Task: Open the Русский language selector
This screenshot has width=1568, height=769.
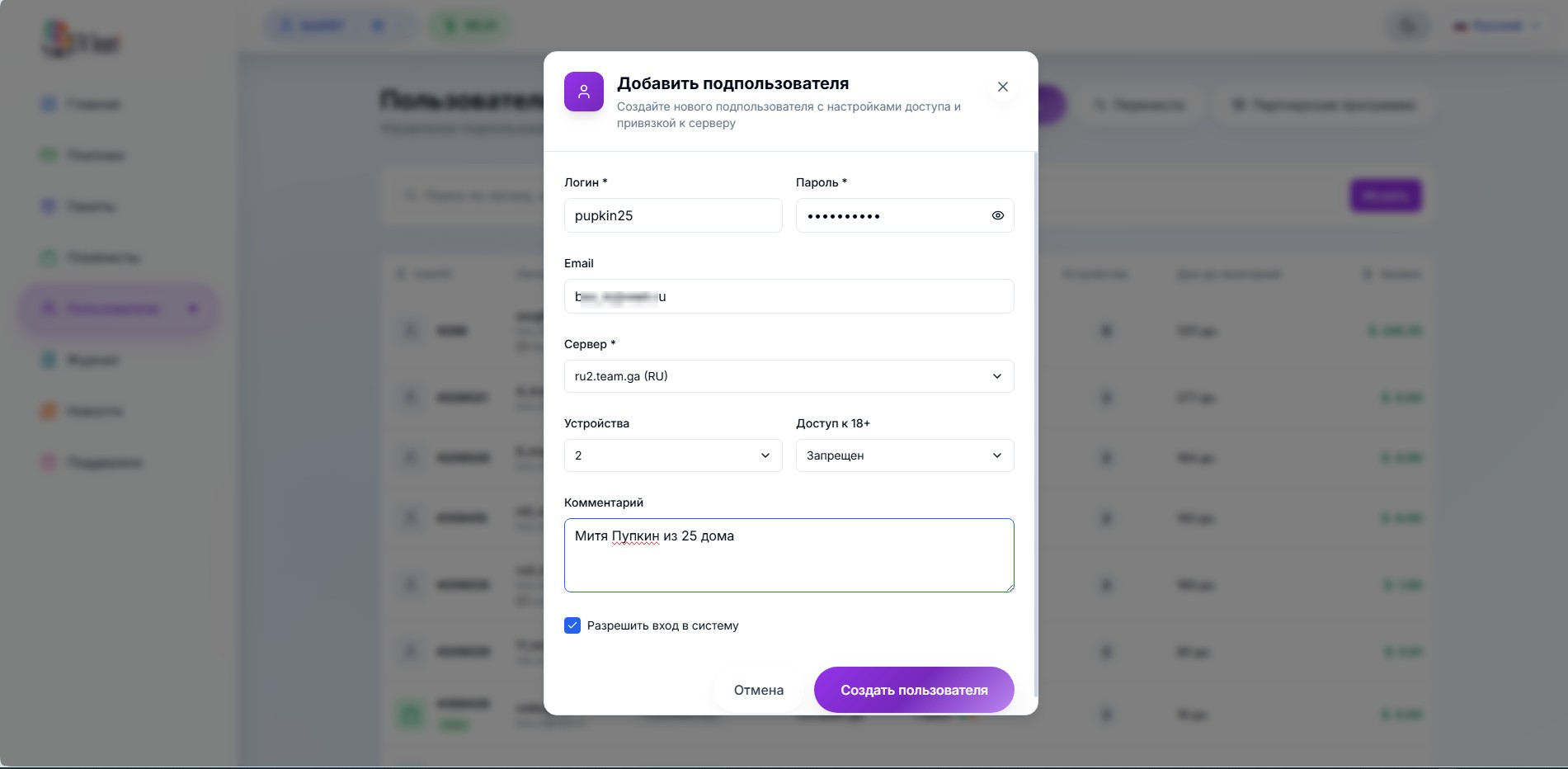Action: click(x=1496, y=26)
